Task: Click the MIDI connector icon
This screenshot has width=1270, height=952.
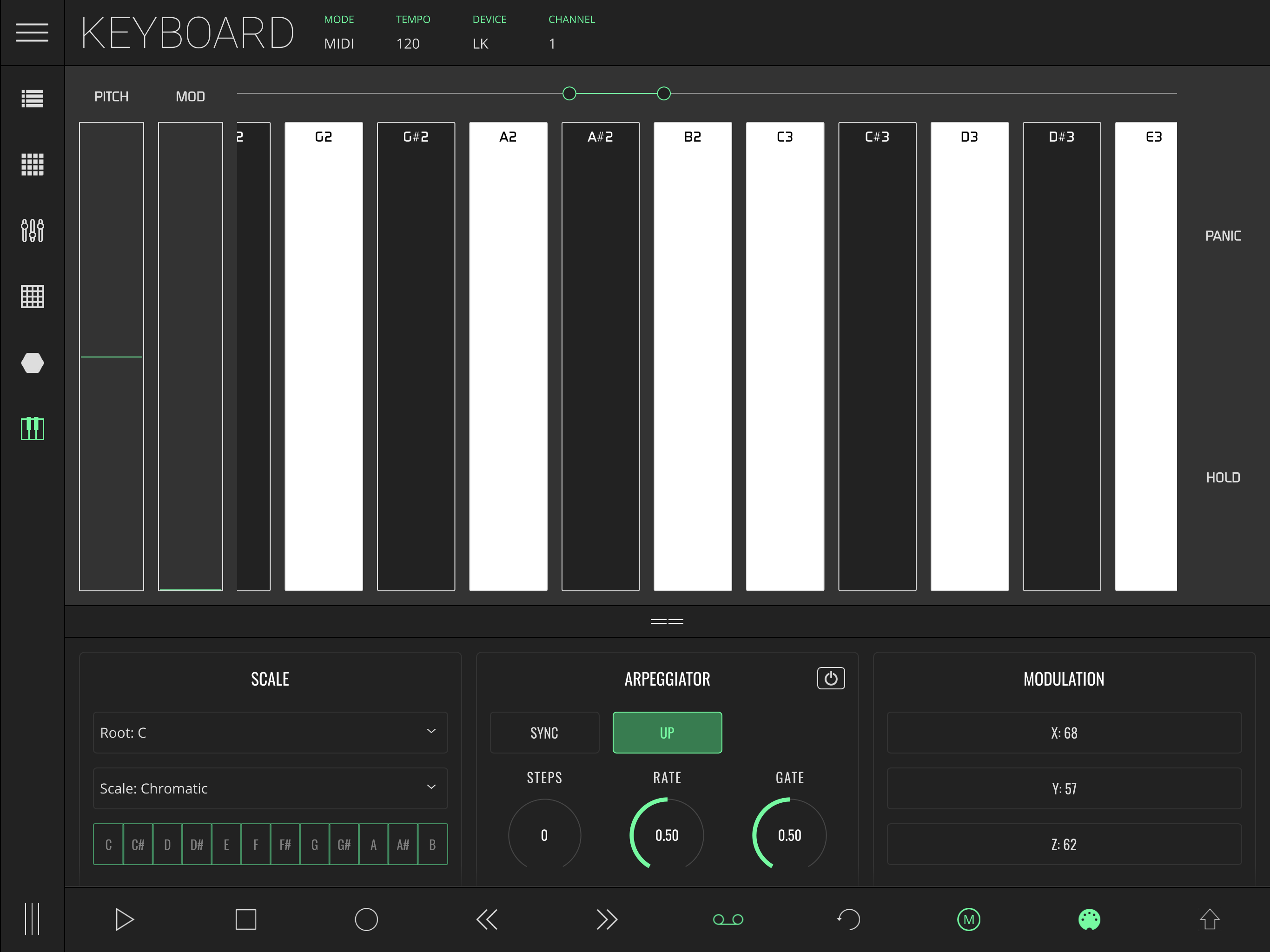Action: 1089,919
